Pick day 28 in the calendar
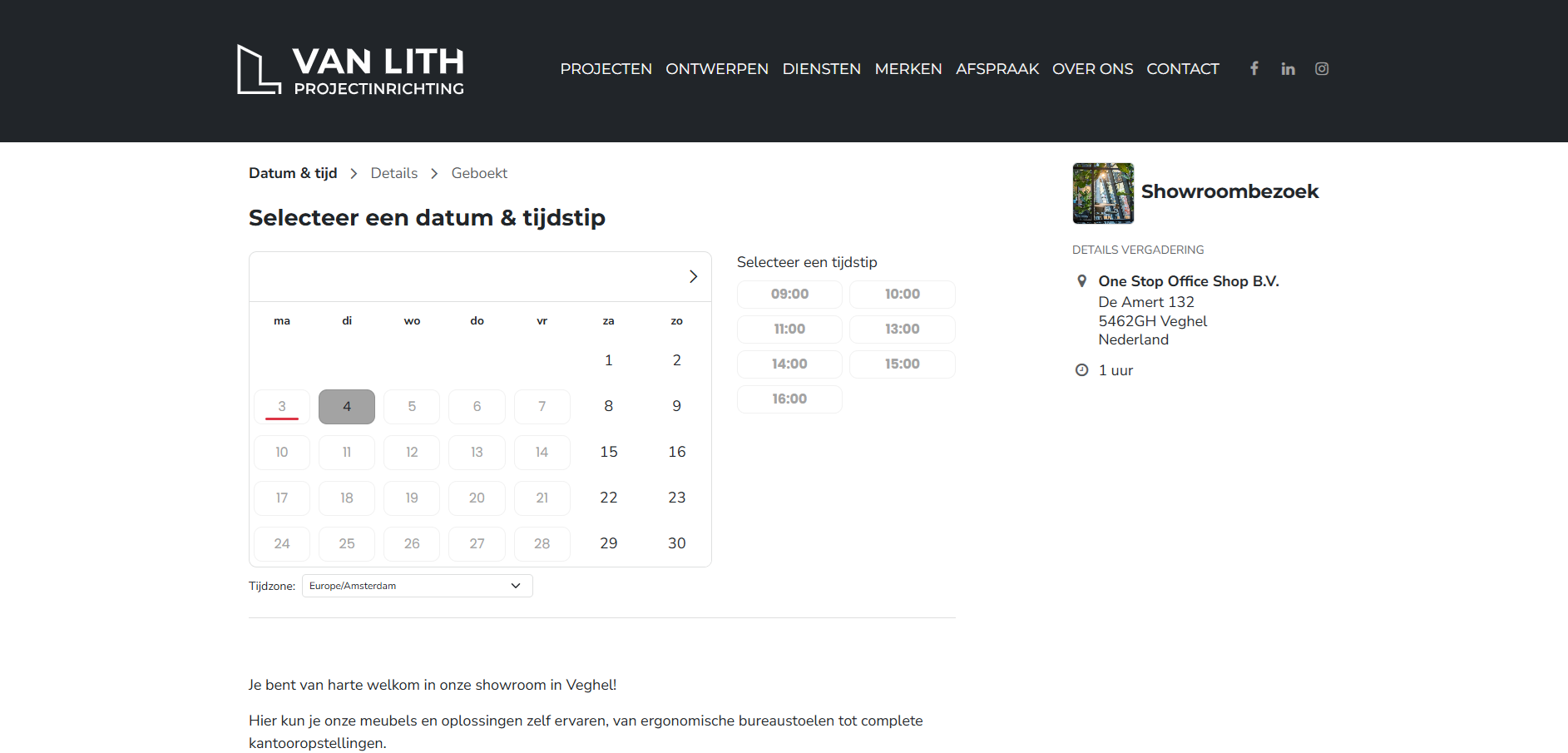The image size is (1568, 753). click(542, 544)
